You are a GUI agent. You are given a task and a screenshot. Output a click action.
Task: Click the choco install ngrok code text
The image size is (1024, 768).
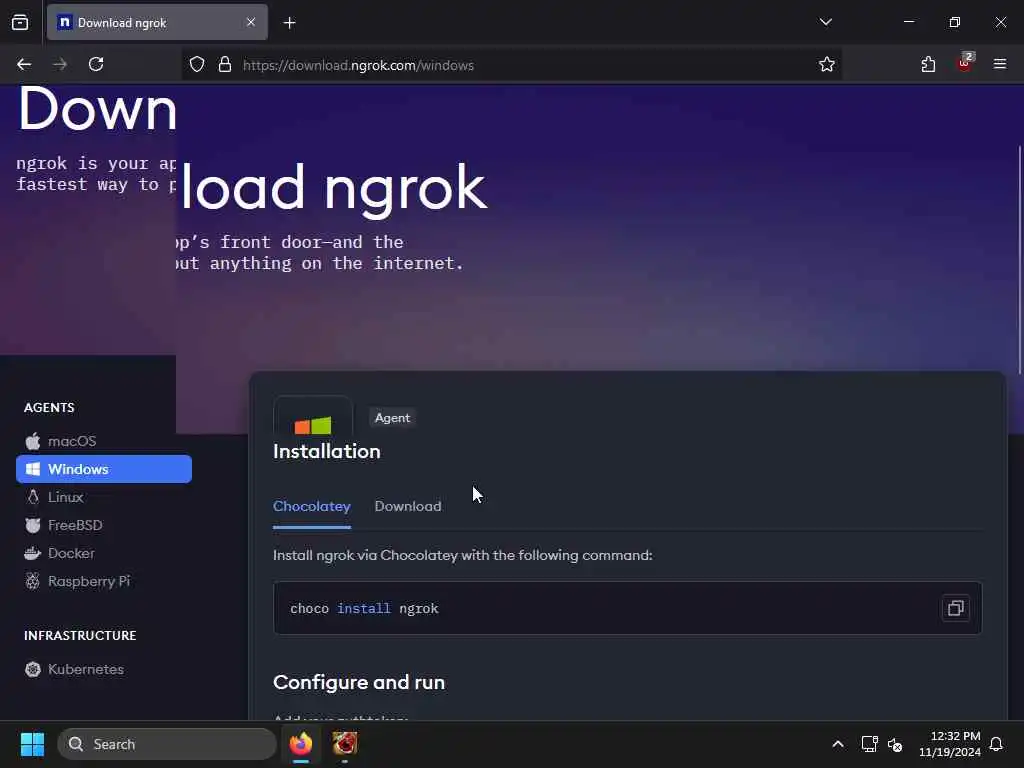364,609
